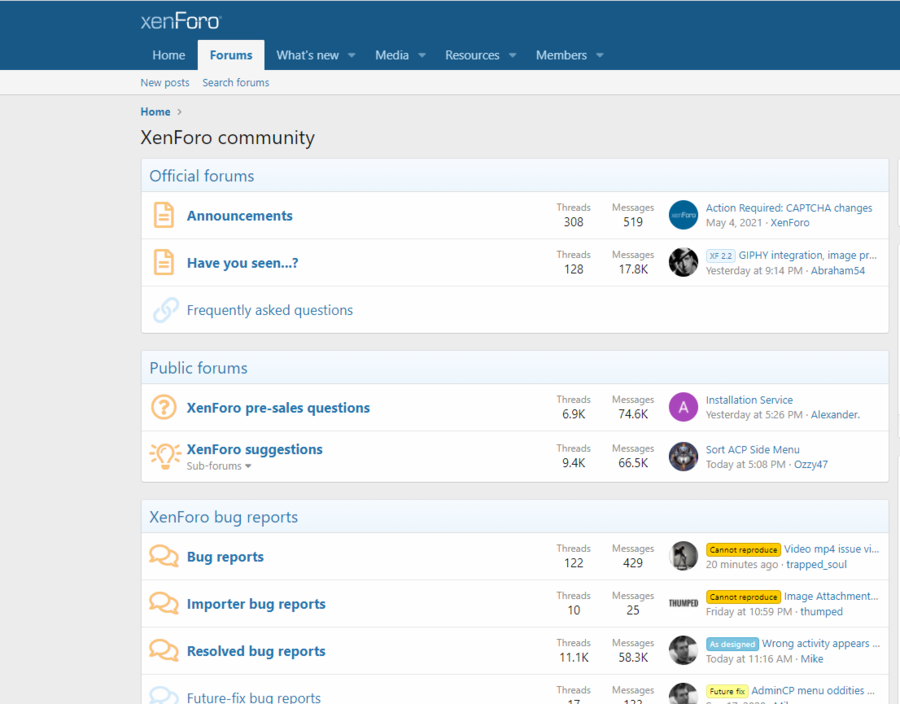Click the trapped_soul username link
This screenshot has height=704, width=900.
(816, 564)
